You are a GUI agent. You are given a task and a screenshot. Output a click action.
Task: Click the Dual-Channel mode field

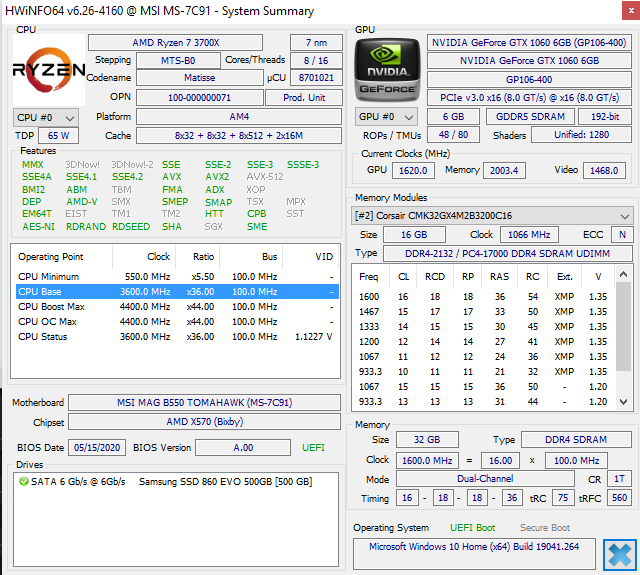pyautogui.click(x=485, y=479)
